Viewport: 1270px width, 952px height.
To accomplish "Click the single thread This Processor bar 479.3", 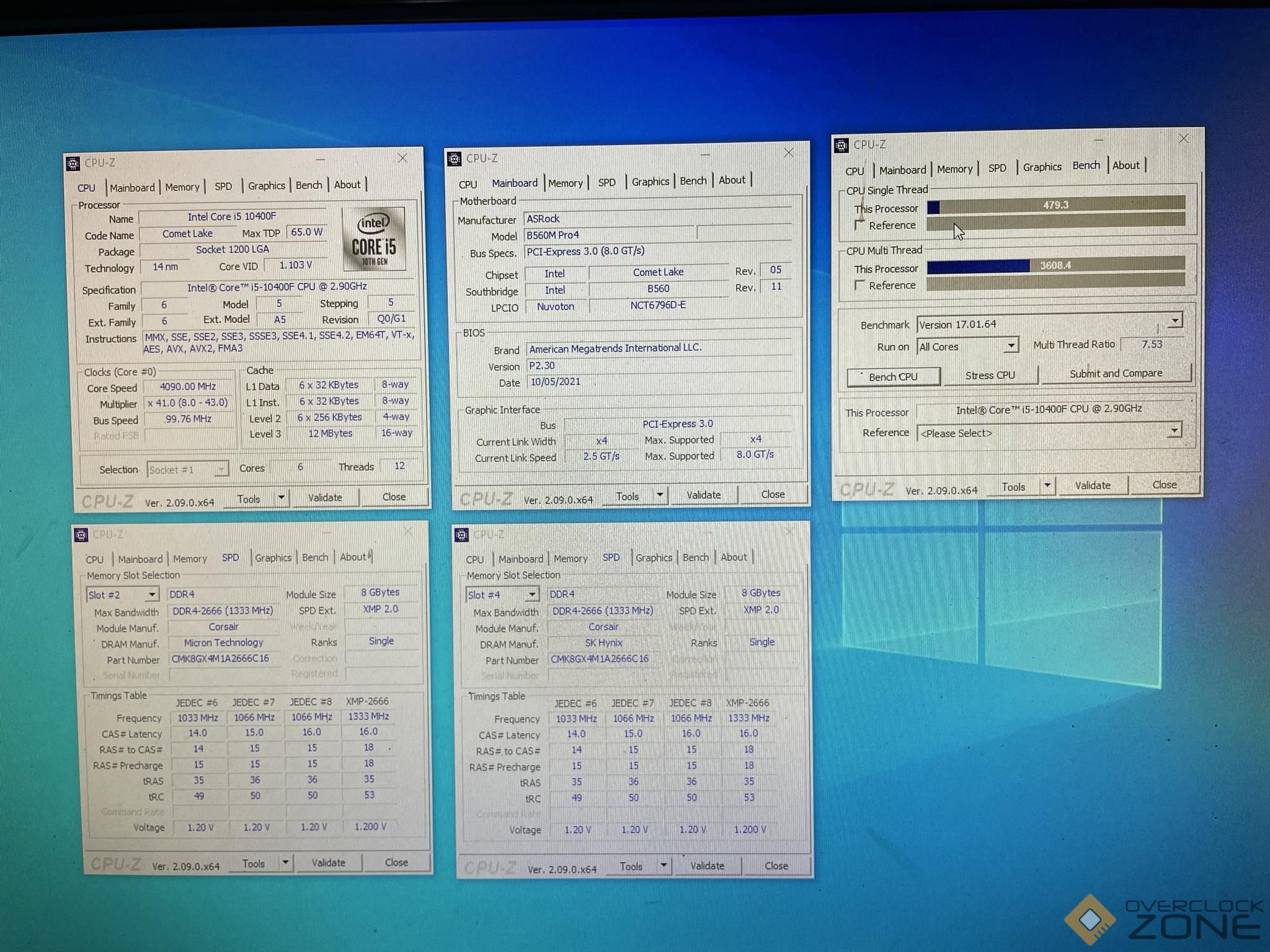I will pyautogui.click(x=1056, y=205).
